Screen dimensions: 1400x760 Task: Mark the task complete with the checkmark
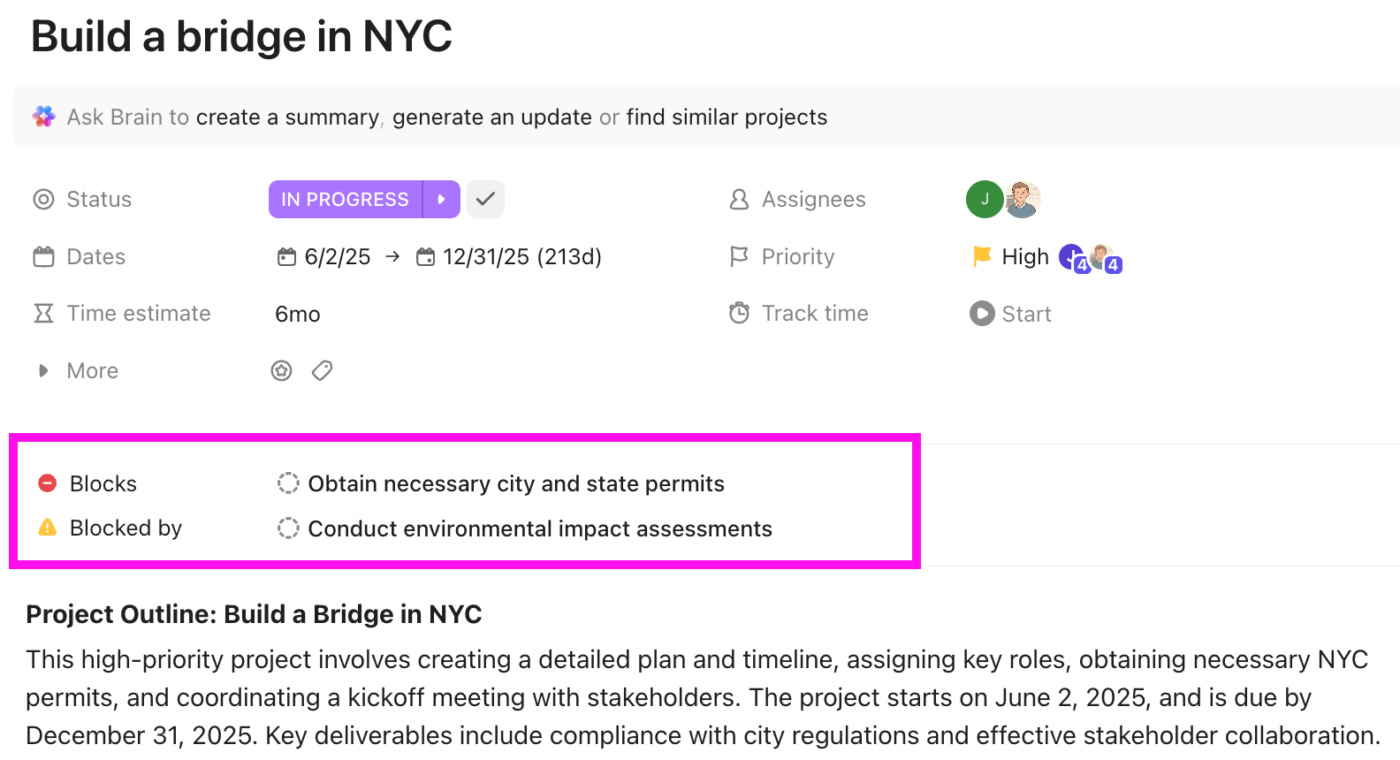tap(486, 199)
